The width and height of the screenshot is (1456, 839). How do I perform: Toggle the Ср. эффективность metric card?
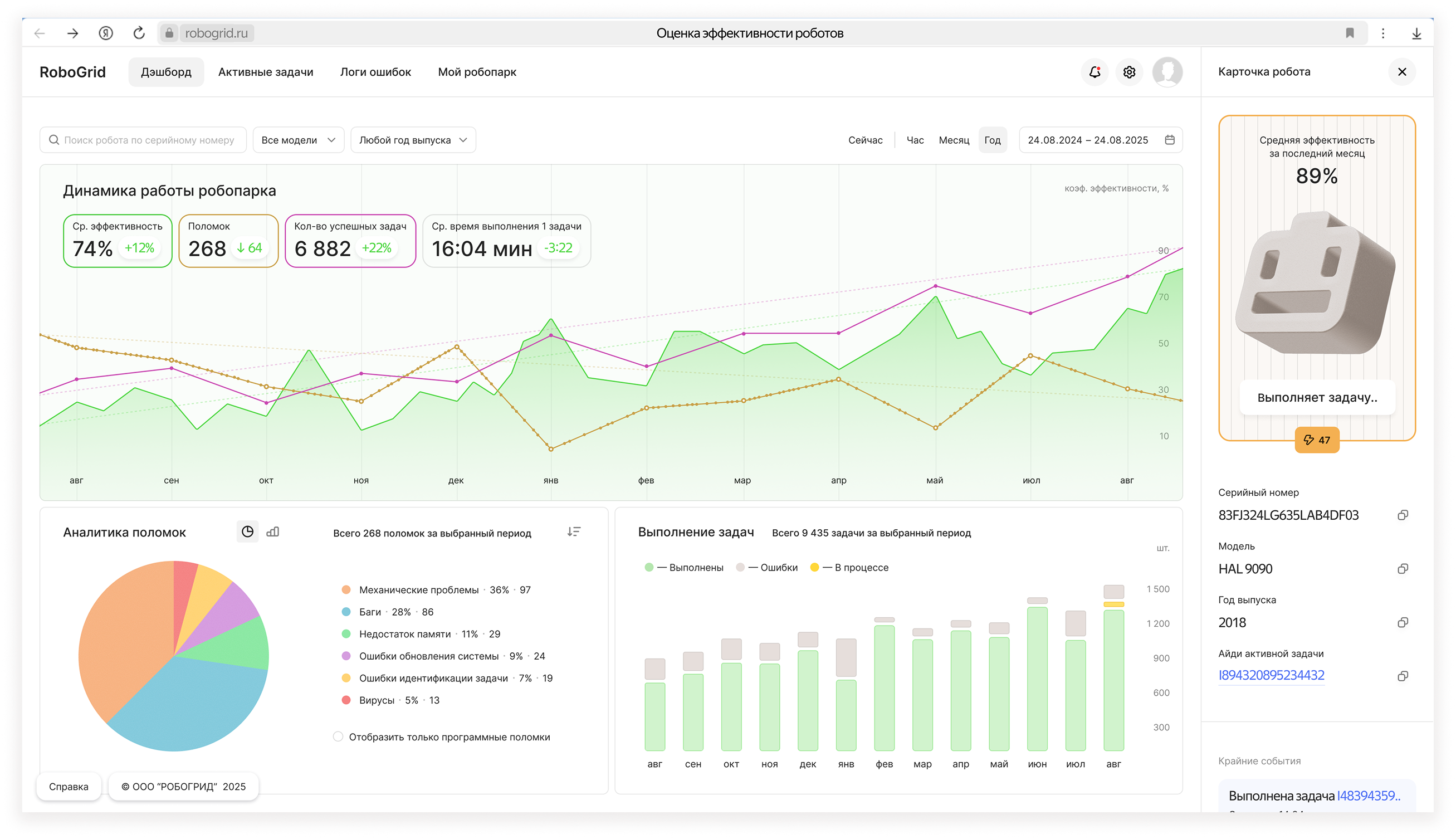click(x=118, y=241)
